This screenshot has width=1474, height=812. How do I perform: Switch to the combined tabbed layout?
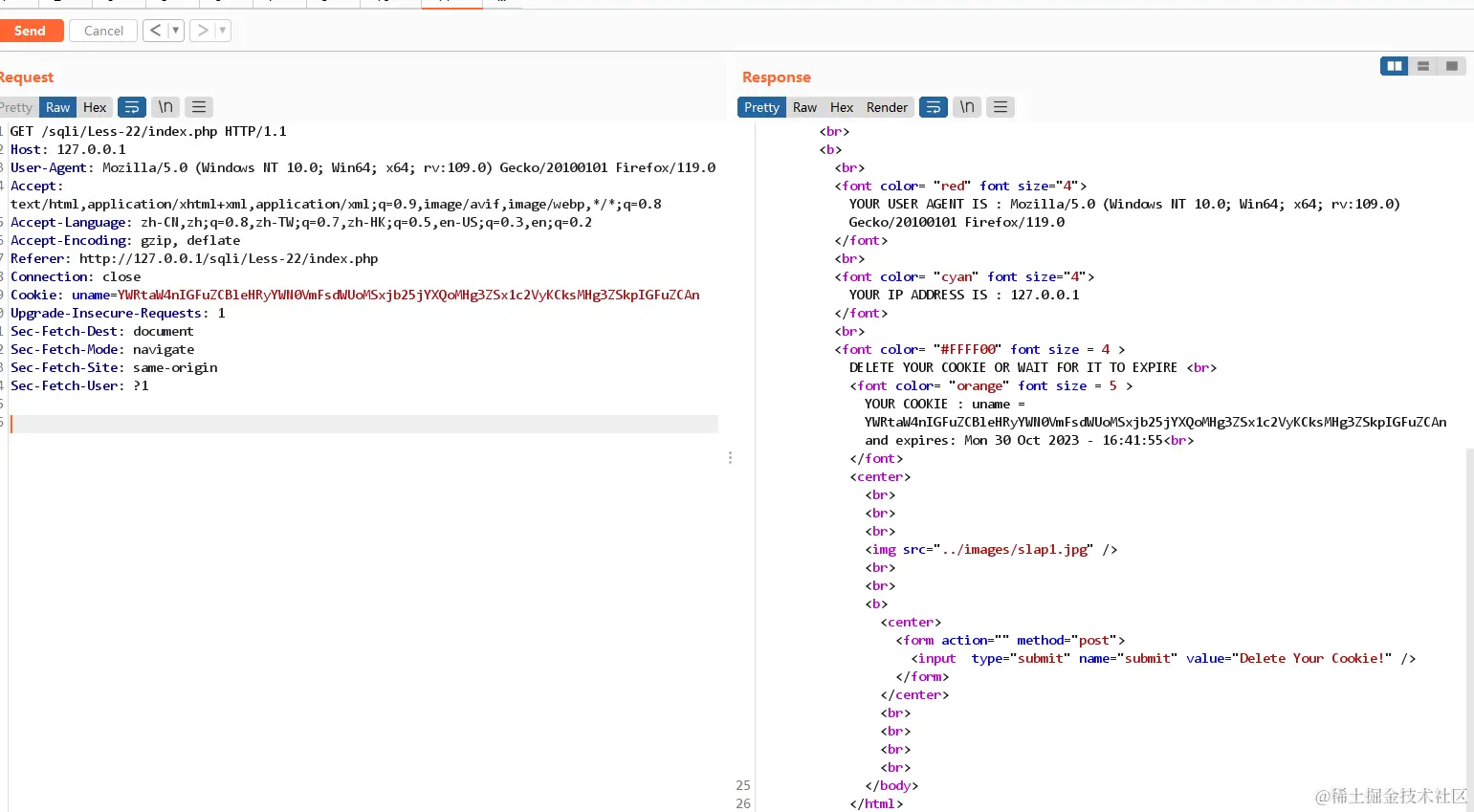(x=1452, y=66)
